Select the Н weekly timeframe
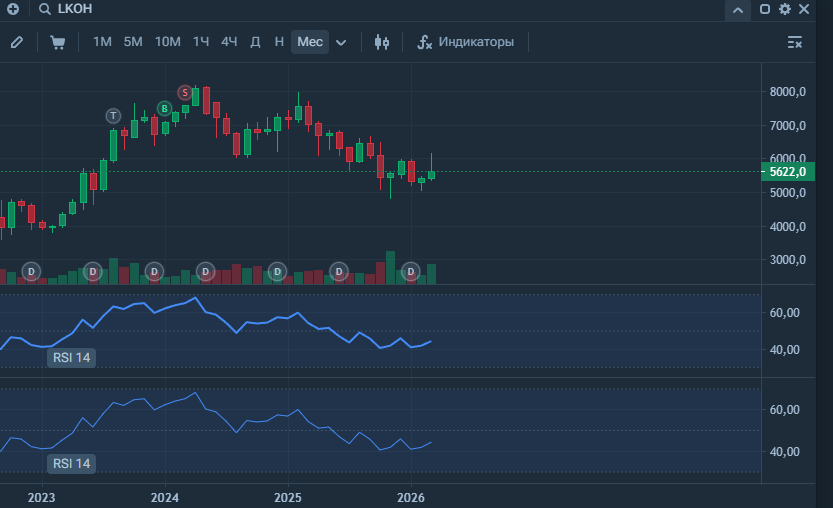This screenshot has height=508, width=833. [x=279, y=42]
